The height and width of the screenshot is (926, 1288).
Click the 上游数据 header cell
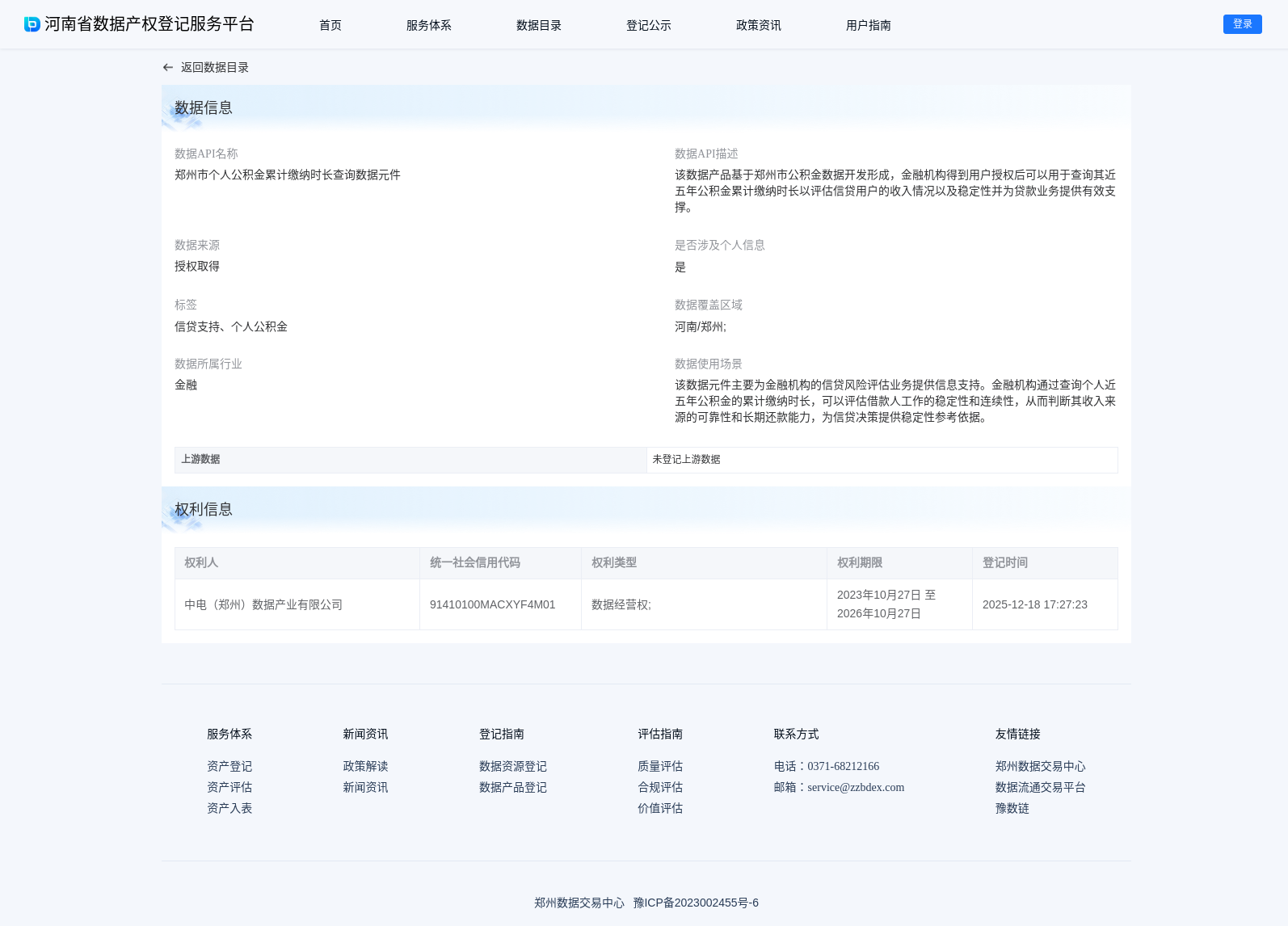(410, 460)
